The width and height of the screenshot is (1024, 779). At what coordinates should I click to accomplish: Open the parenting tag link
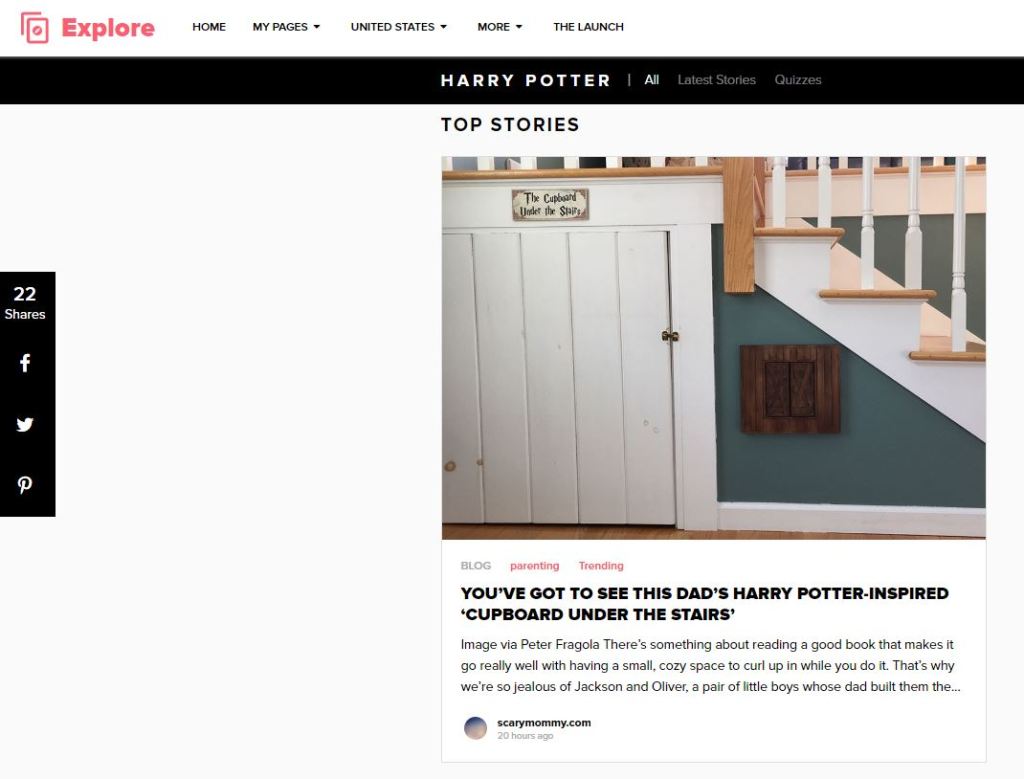(x=535, y=566)
